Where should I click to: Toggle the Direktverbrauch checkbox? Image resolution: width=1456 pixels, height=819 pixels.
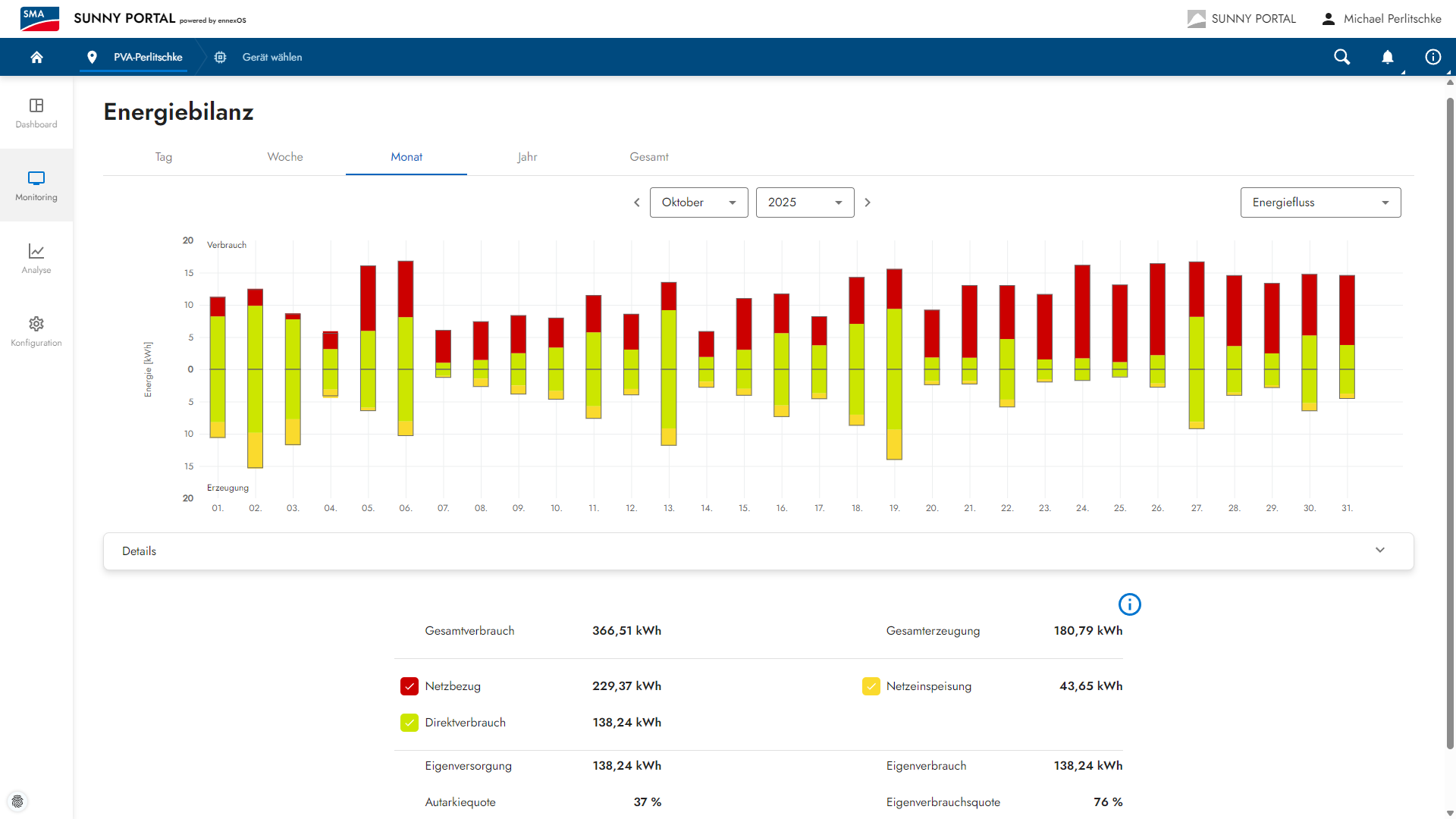[409, 723]
